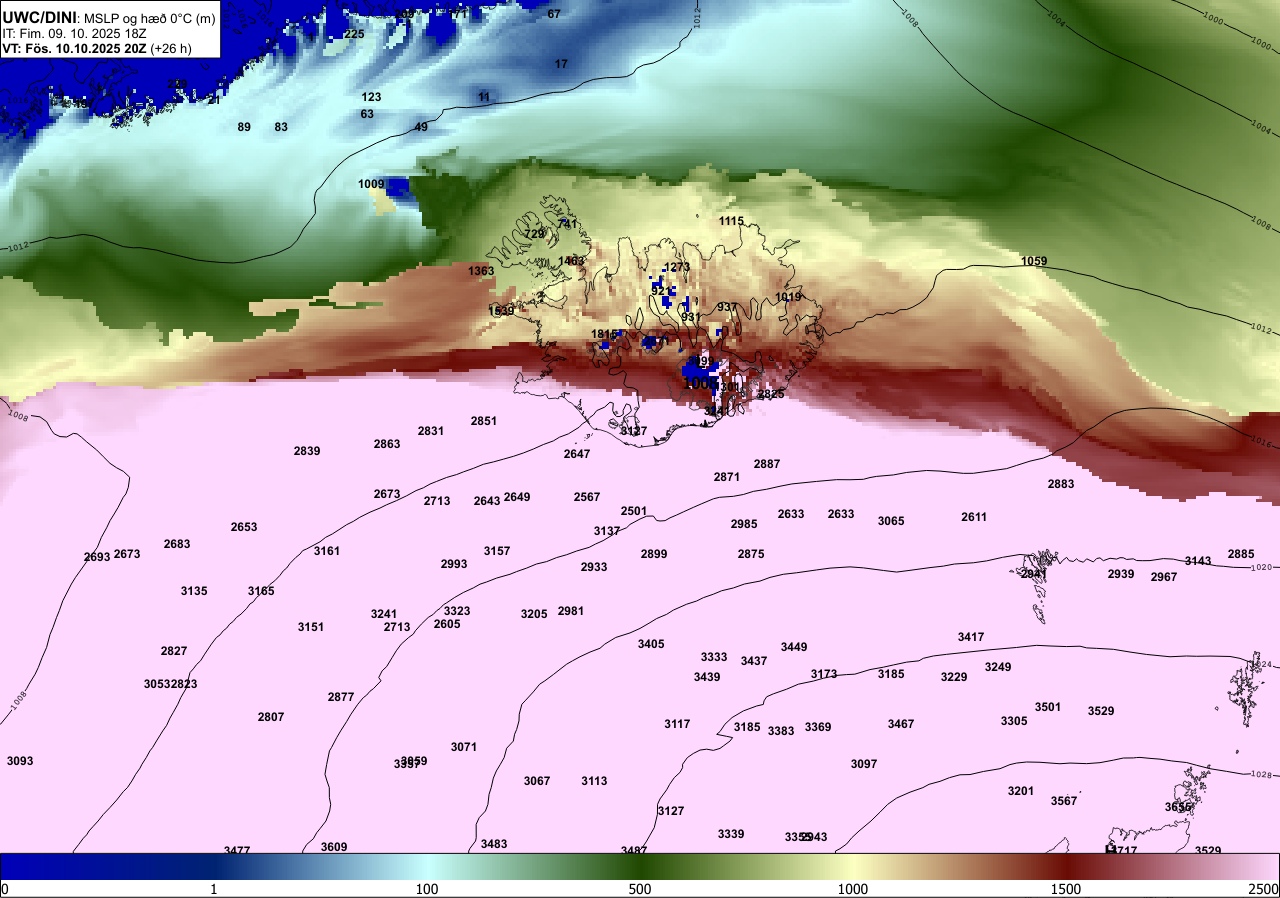The image size is (1280, 898).
Task: Select the '1500' tick on the colour scale
Action: (1066, 889)
